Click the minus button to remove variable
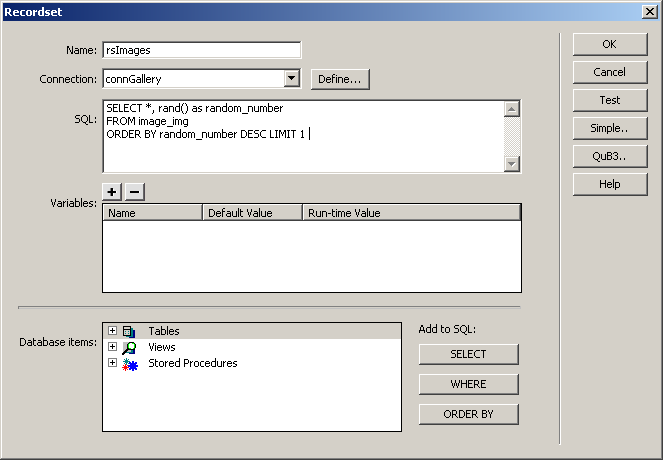This screenshot has width=663, height=460. pyautogui.click(x=135, y=192)
